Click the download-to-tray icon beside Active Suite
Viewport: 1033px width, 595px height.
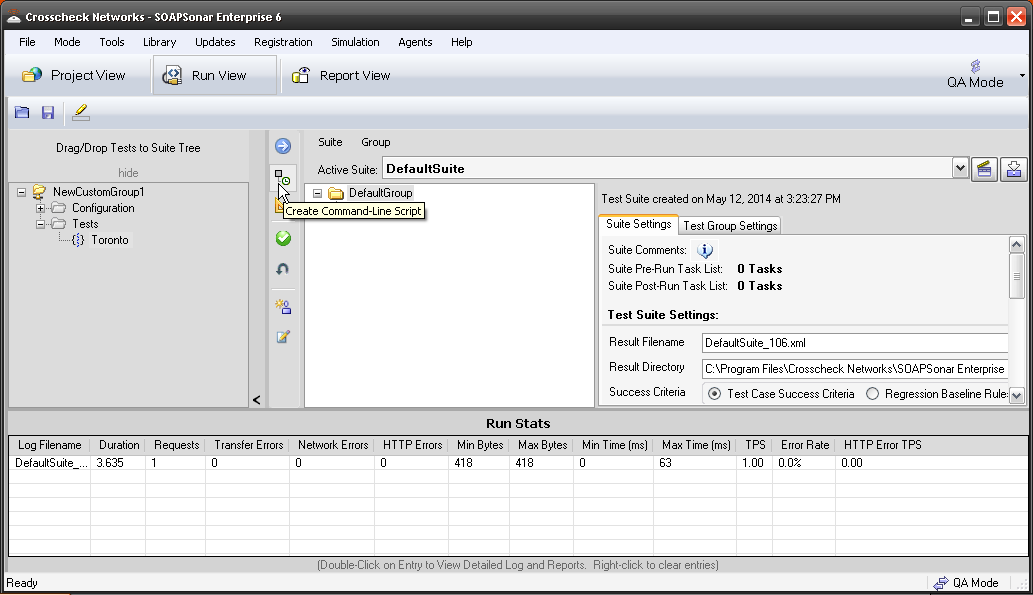tap(1014, 169)
